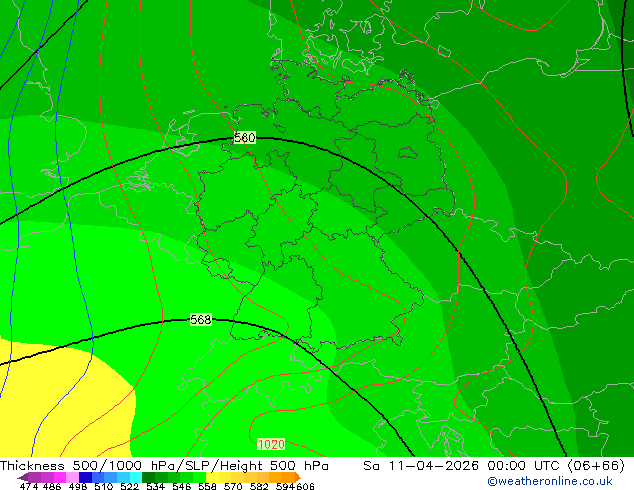
Task: Click the legend value 474
Action: click(29, 486)
